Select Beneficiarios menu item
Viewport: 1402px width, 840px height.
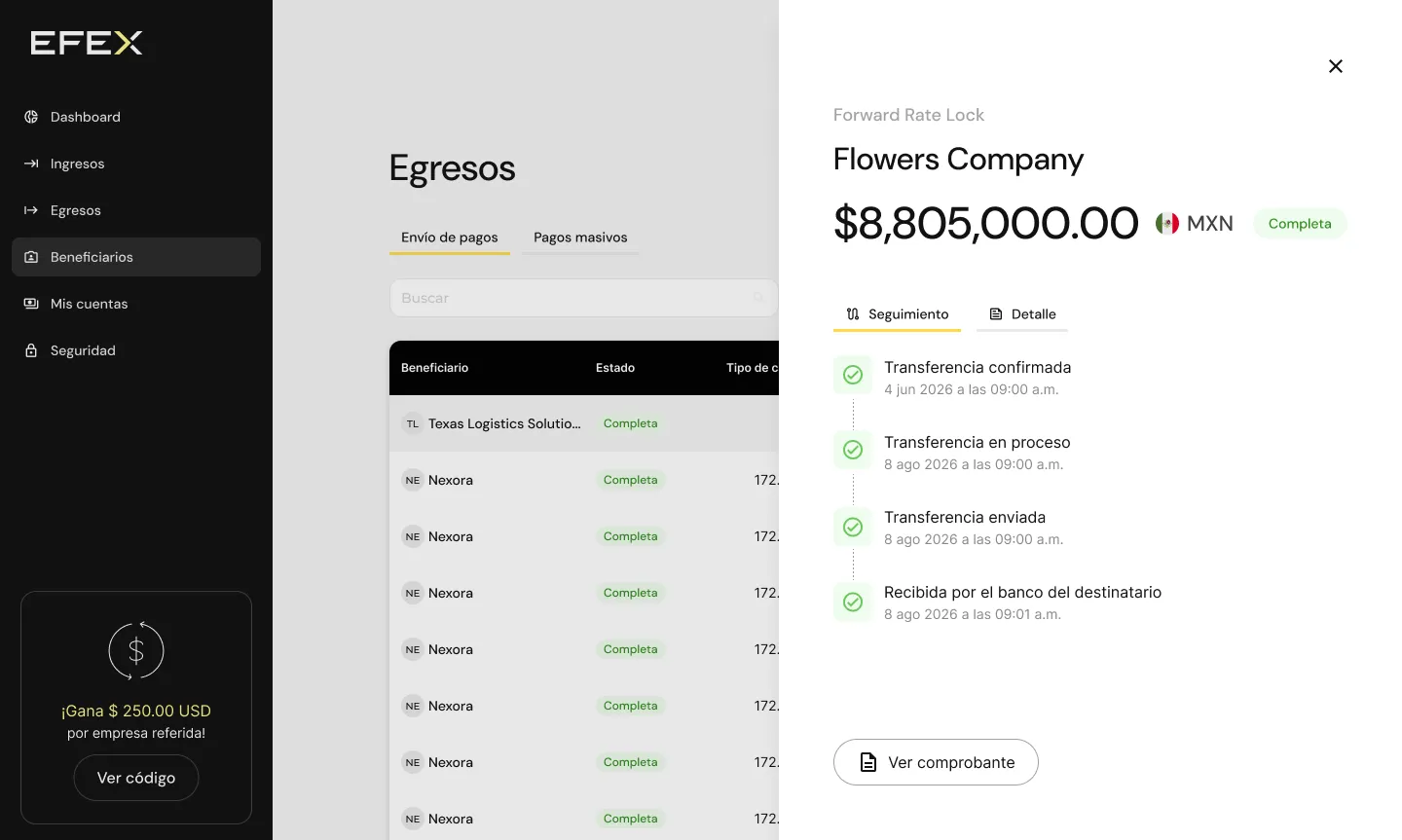point(136,257)
